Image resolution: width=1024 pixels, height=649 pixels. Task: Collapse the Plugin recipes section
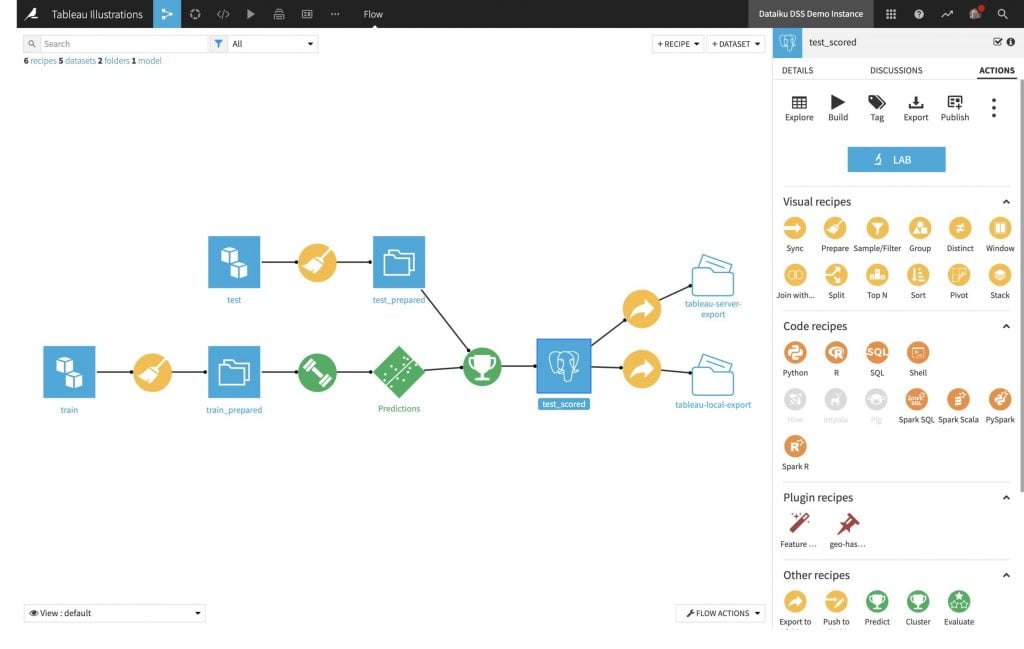(x=1006, y=498)
